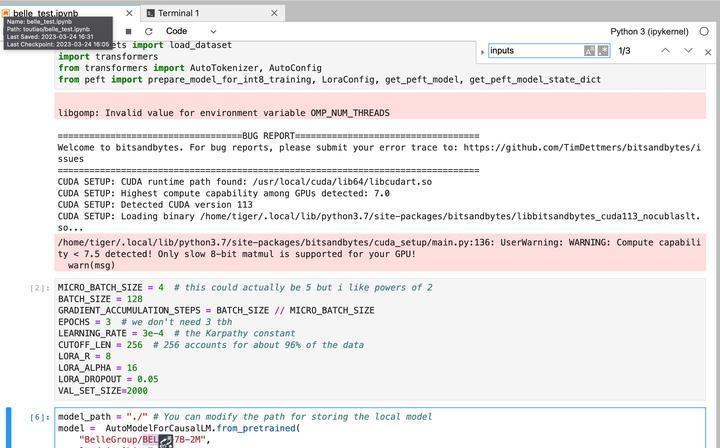
Task: Toggle match case in search box
Action: (589, 50)
